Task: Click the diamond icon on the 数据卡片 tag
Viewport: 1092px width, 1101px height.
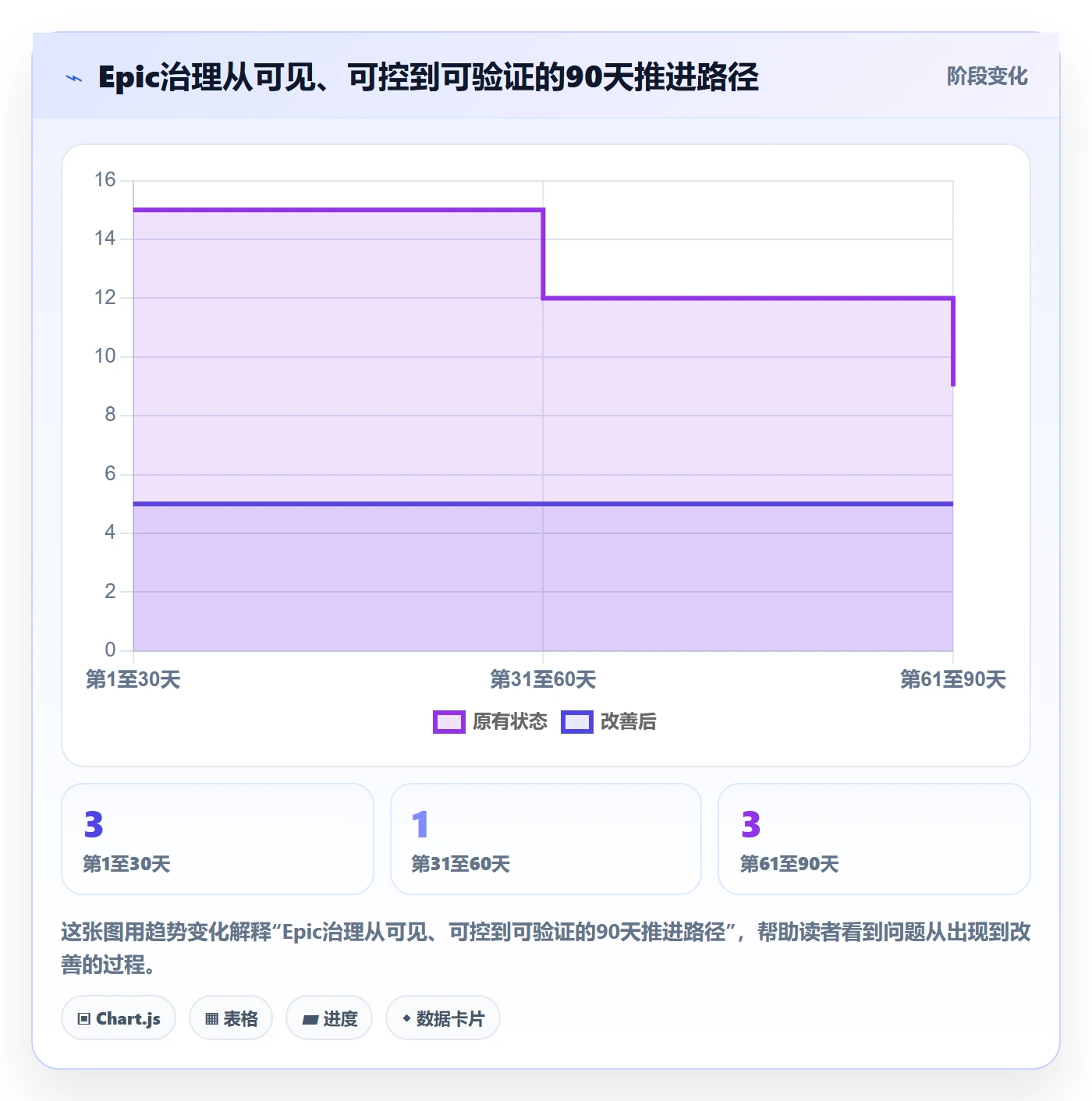Action: [406, 1018]
